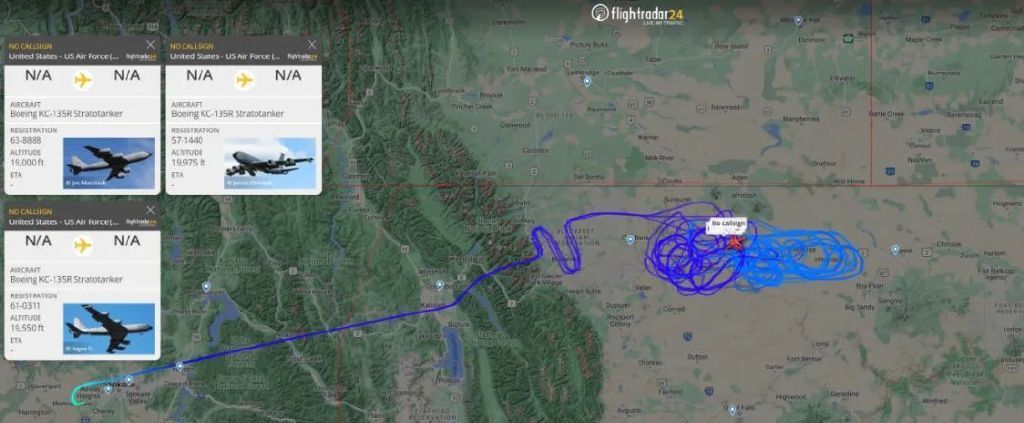Click the Flightradar24 logo in the 63-8888 card header

141,57
